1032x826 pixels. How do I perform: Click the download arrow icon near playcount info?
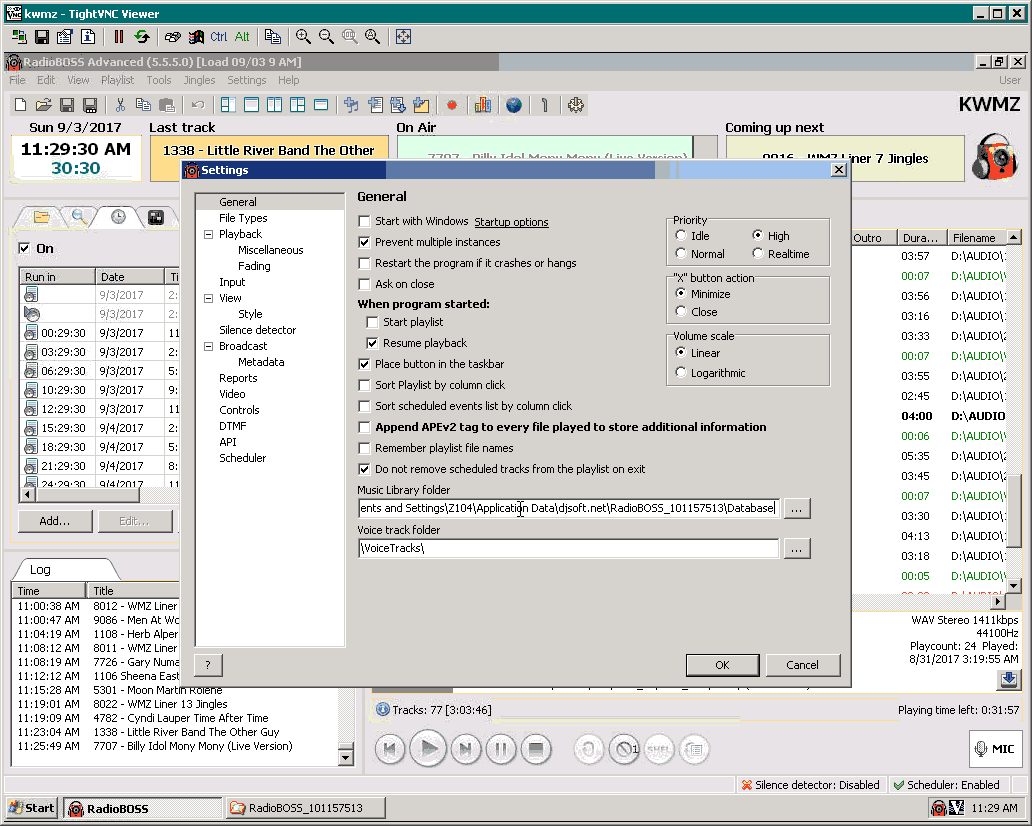pos(1008,679)
